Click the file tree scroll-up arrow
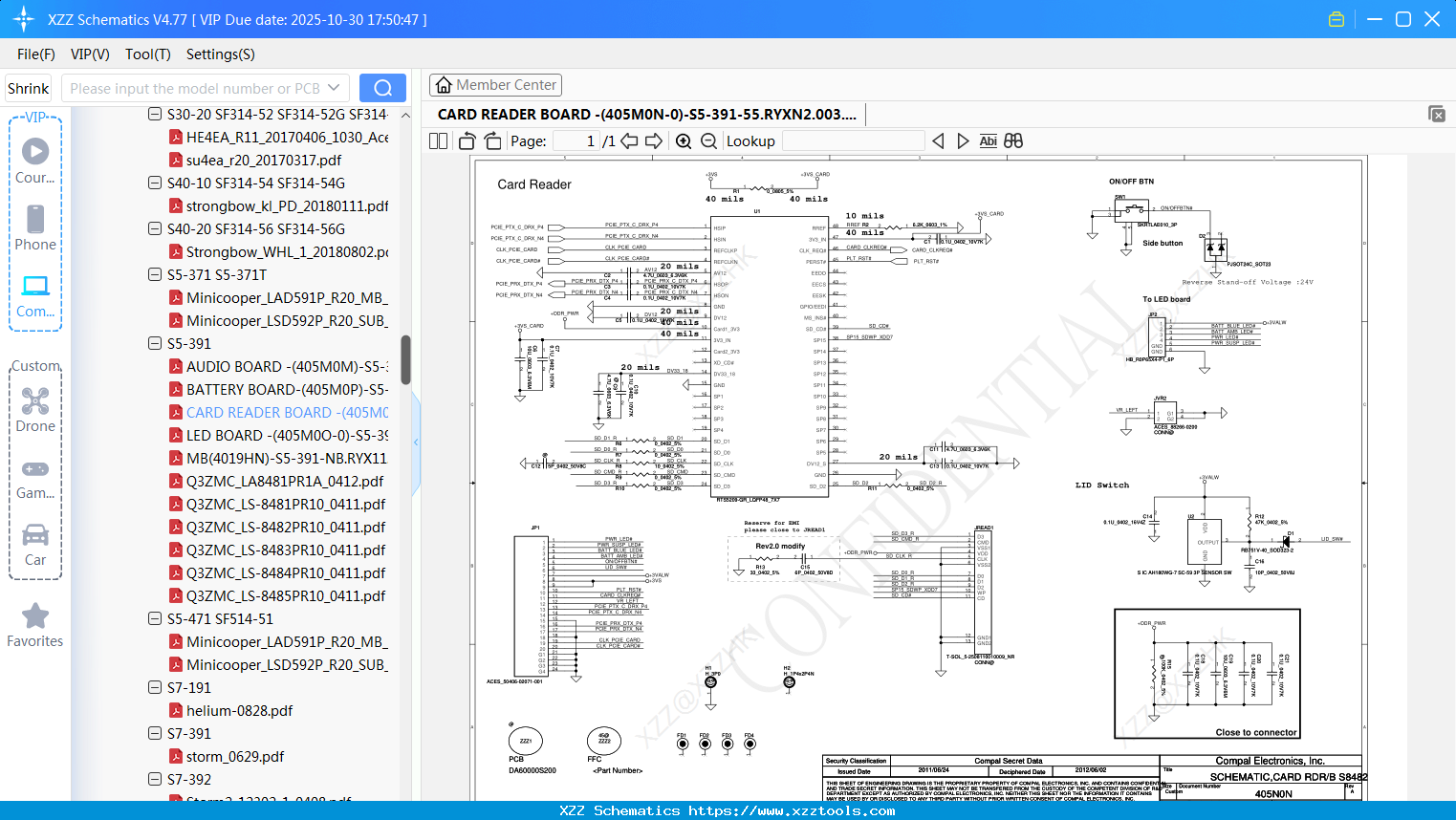The height and width of the screenshot is (820, 1456). pyautogui.click(x=405, y=115)
